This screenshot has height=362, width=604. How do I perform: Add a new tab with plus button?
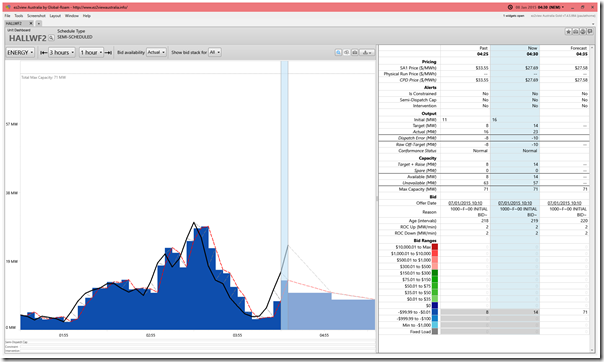tap(39, 23)
